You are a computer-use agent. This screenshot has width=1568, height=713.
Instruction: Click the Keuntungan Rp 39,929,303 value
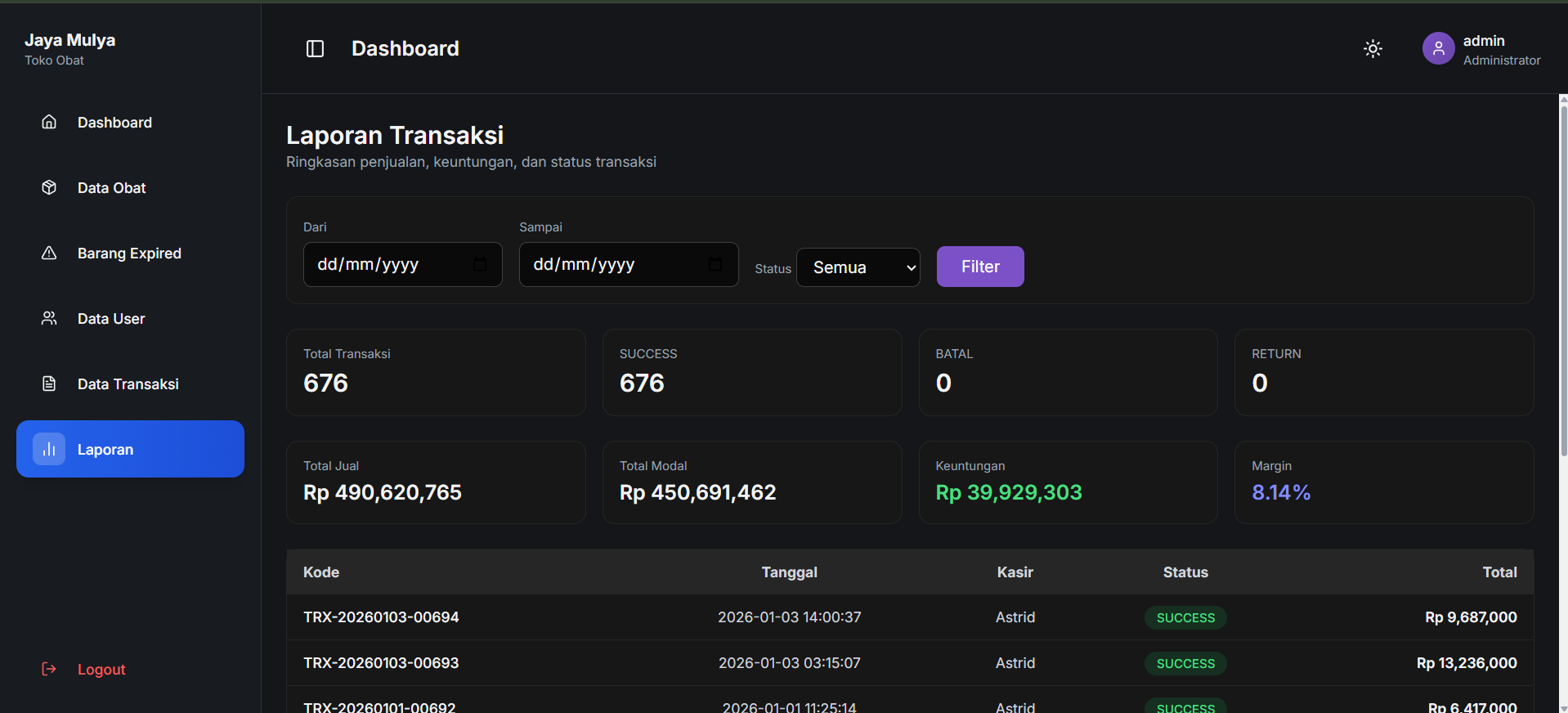(x=1009, y=492)
